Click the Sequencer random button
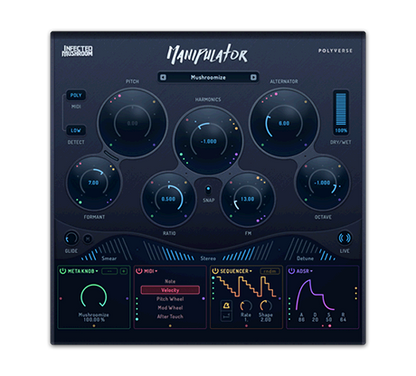Viewport: 416px width, 376px height. coord(270,271)
